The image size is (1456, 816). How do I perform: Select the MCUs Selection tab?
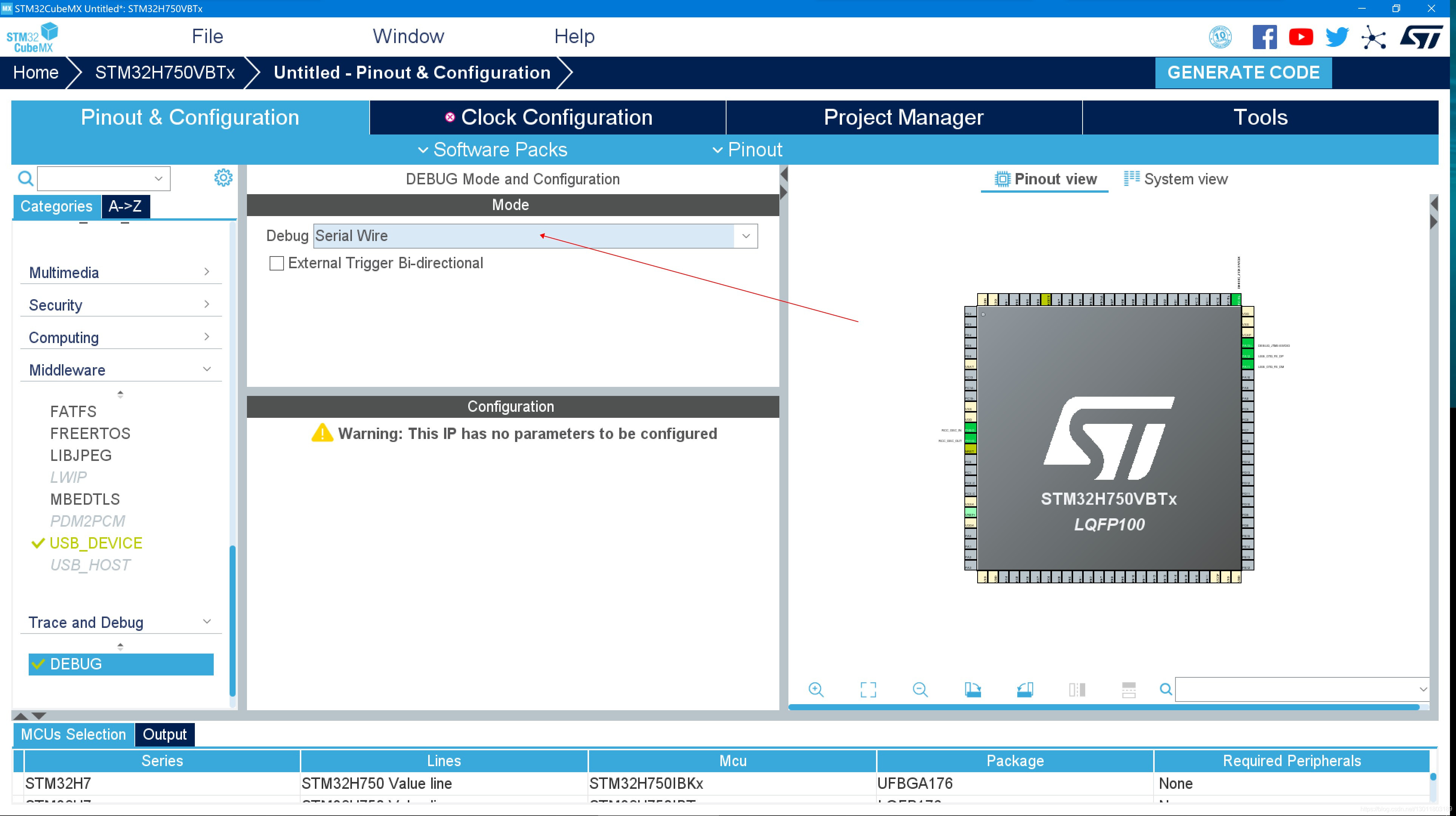[74, 734]
